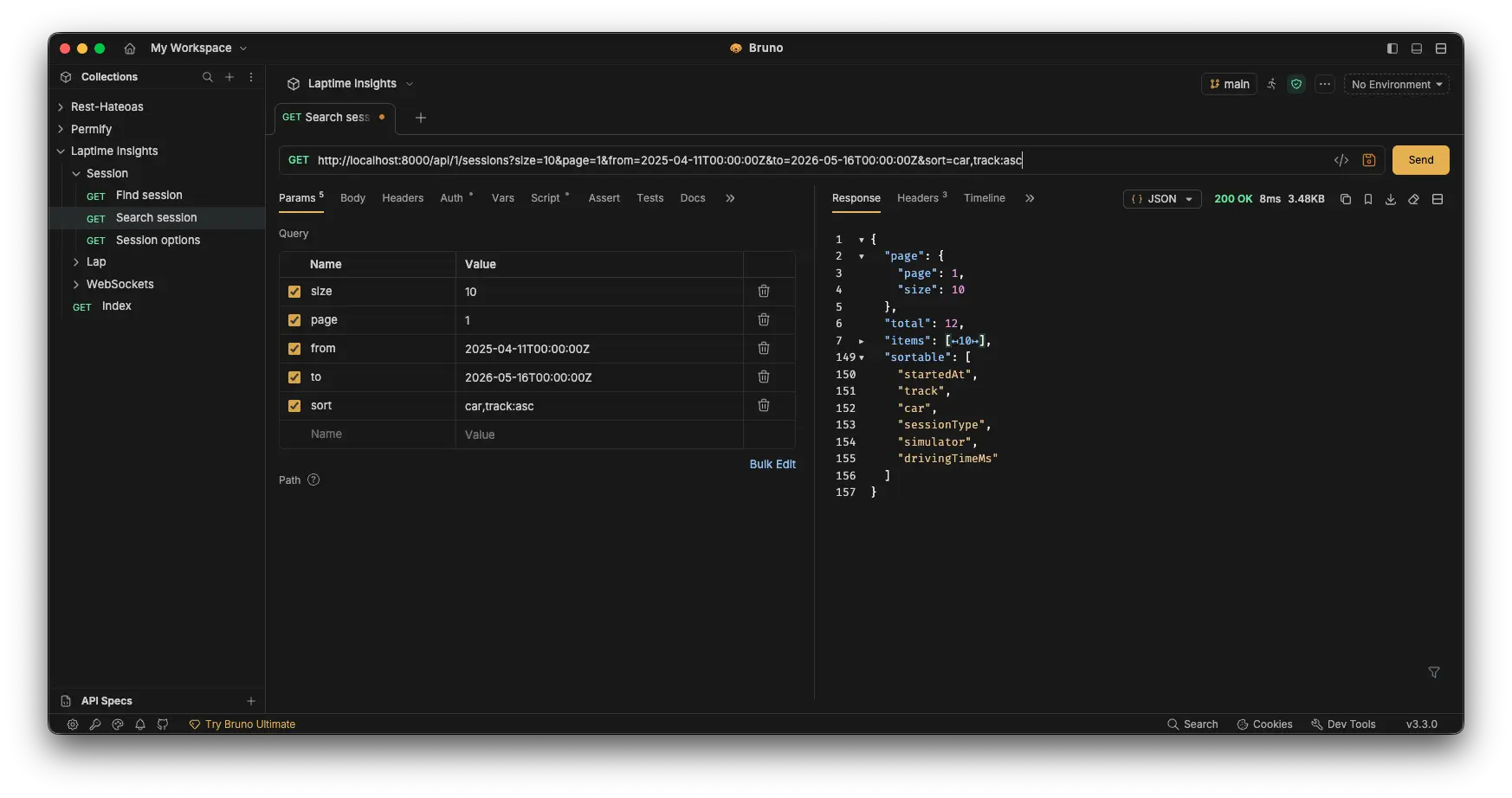This screenshot has width=1512, height=798.
Task: Open the Collections more-options menu
Action: pos(251,77)
